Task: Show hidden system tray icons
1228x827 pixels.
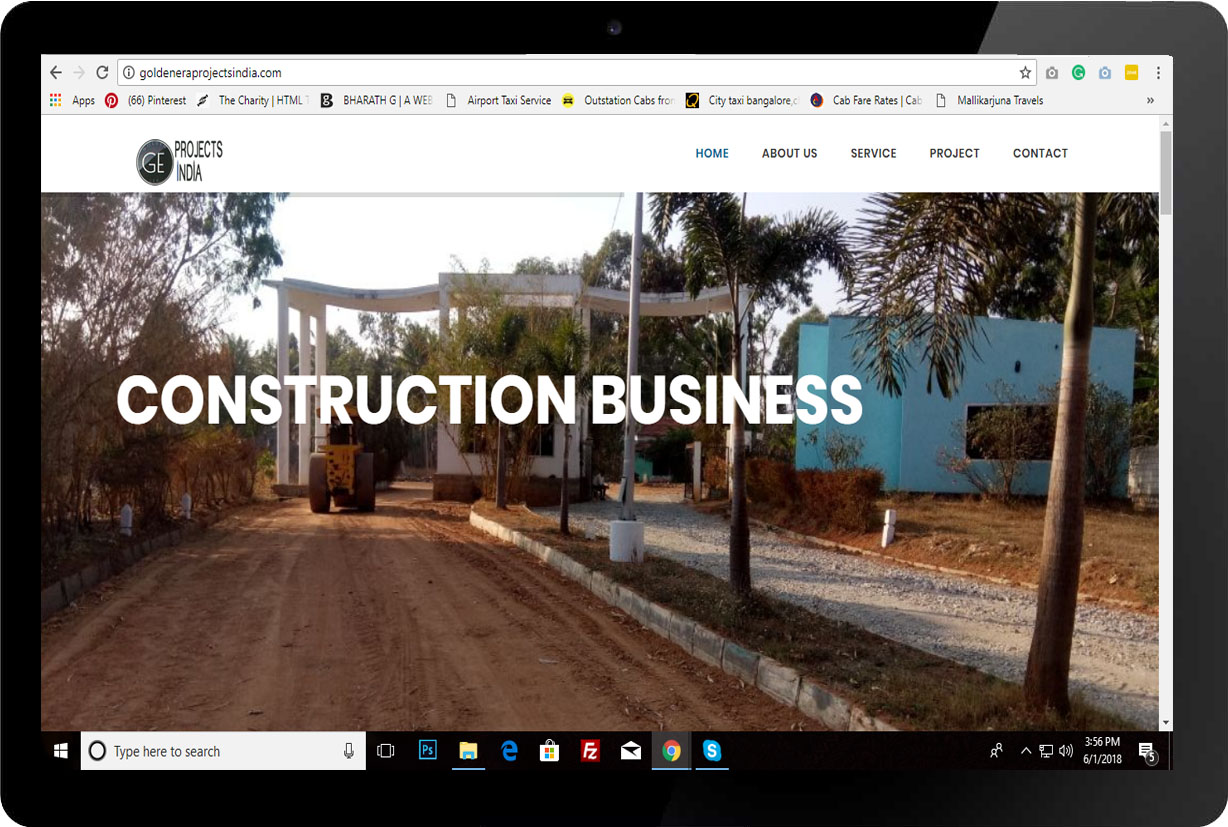Action: point(1025,751)
